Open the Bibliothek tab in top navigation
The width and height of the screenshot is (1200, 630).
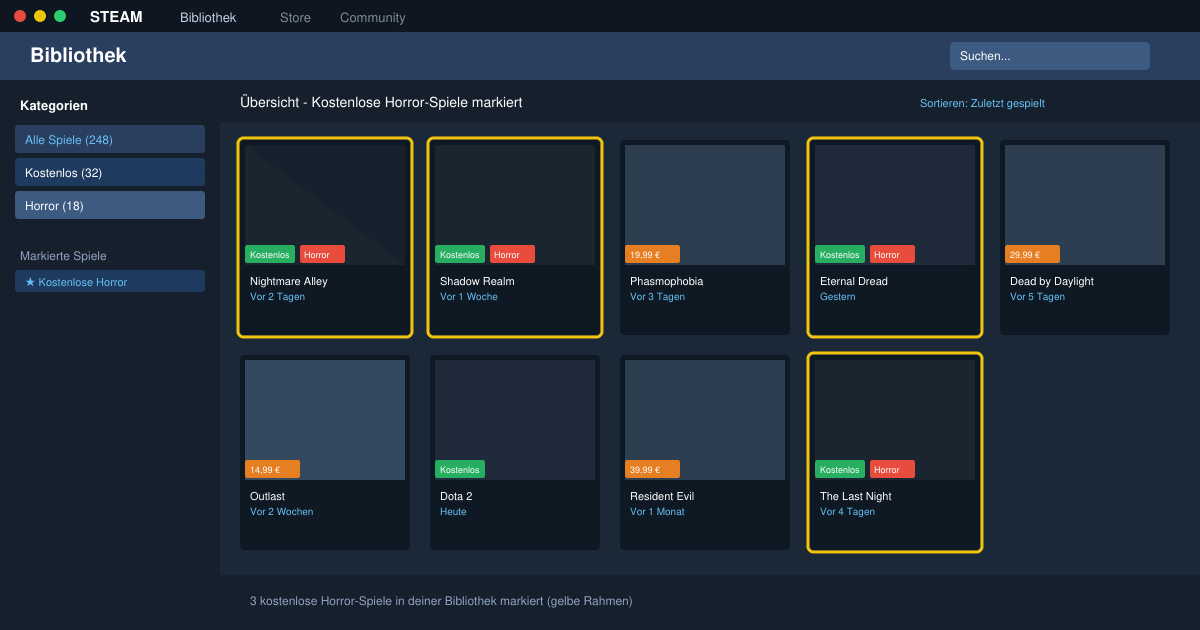(208, 17)
